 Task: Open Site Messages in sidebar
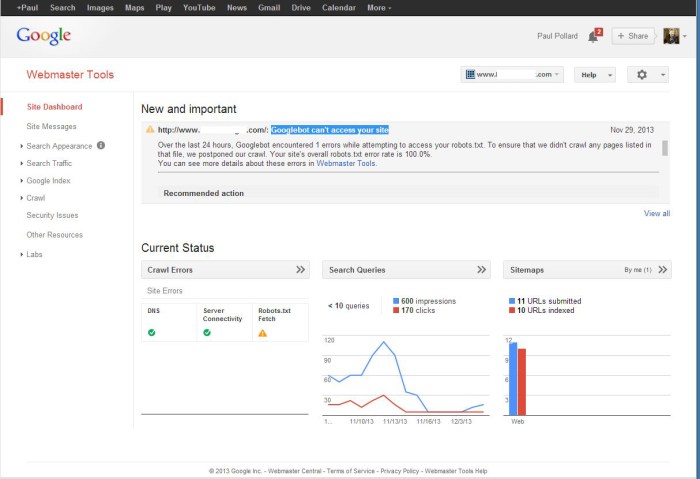click(x=51, y=126)
